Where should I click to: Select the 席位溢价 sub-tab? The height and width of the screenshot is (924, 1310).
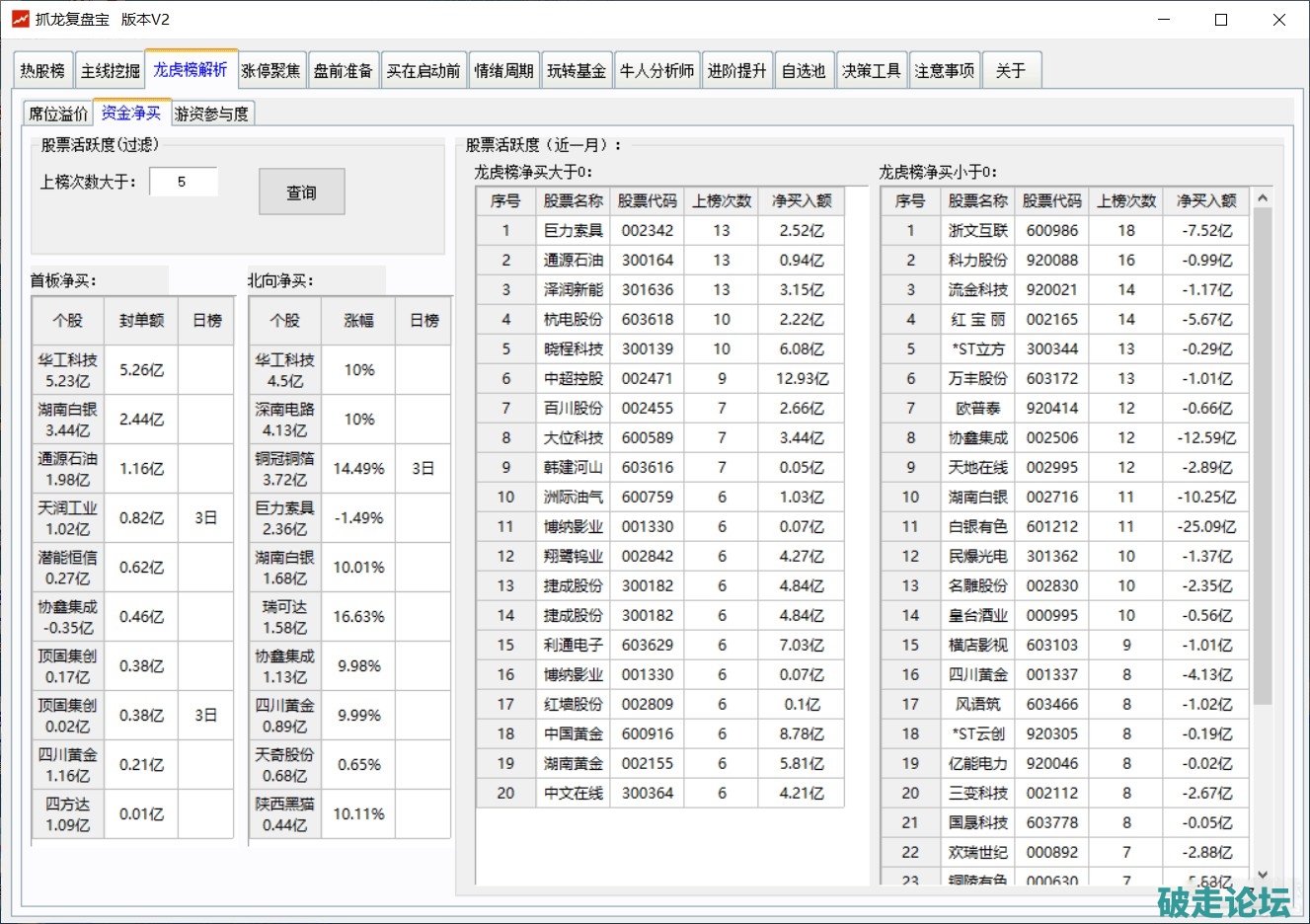point(58,114)
